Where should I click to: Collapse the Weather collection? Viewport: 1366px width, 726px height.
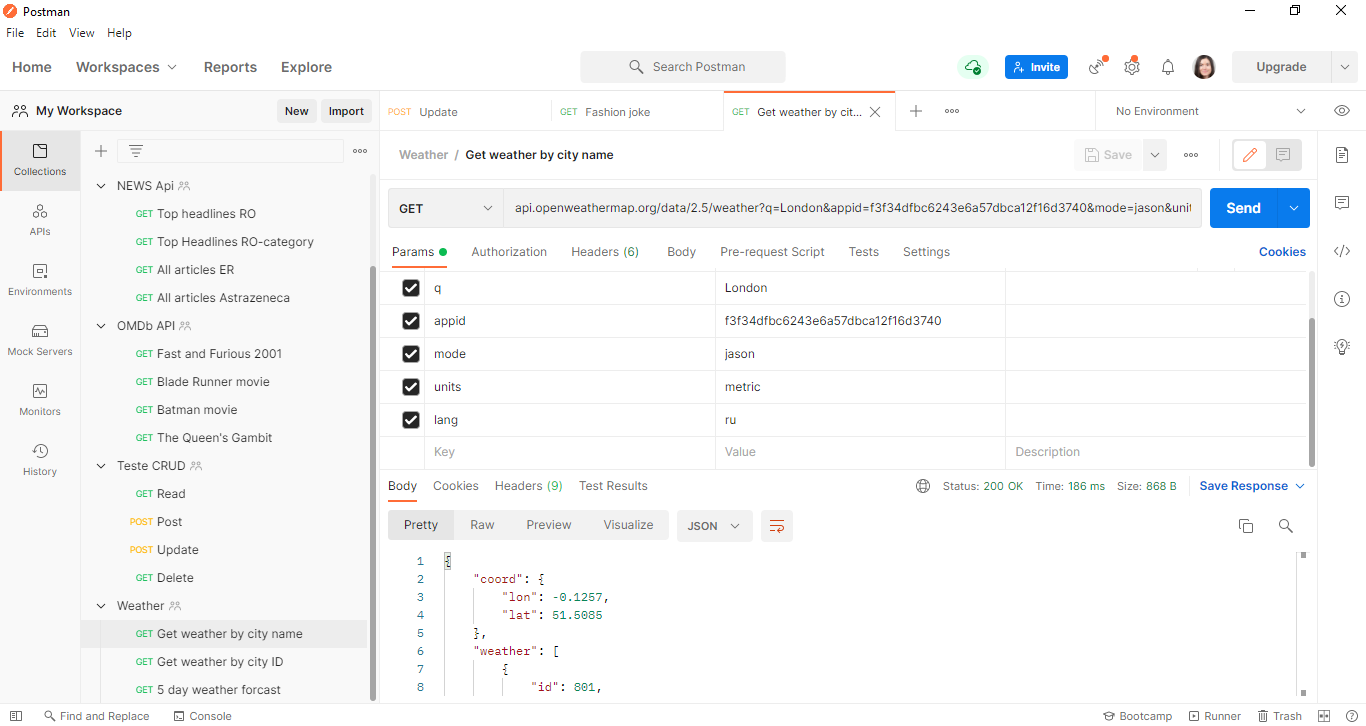click(x=100, y=606)
